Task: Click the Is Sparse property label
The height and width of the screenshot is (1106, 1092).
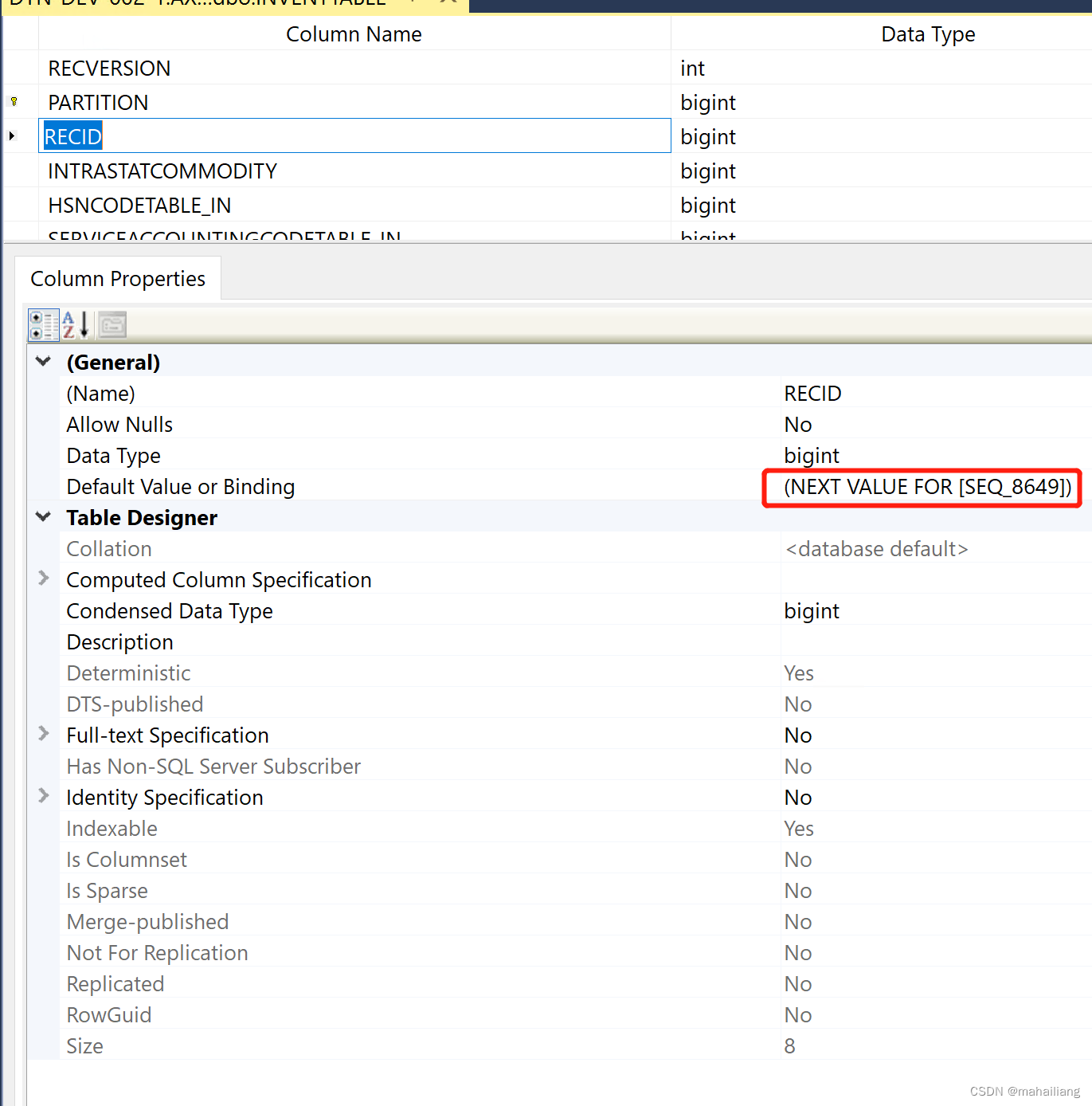Action: point(107,891)
